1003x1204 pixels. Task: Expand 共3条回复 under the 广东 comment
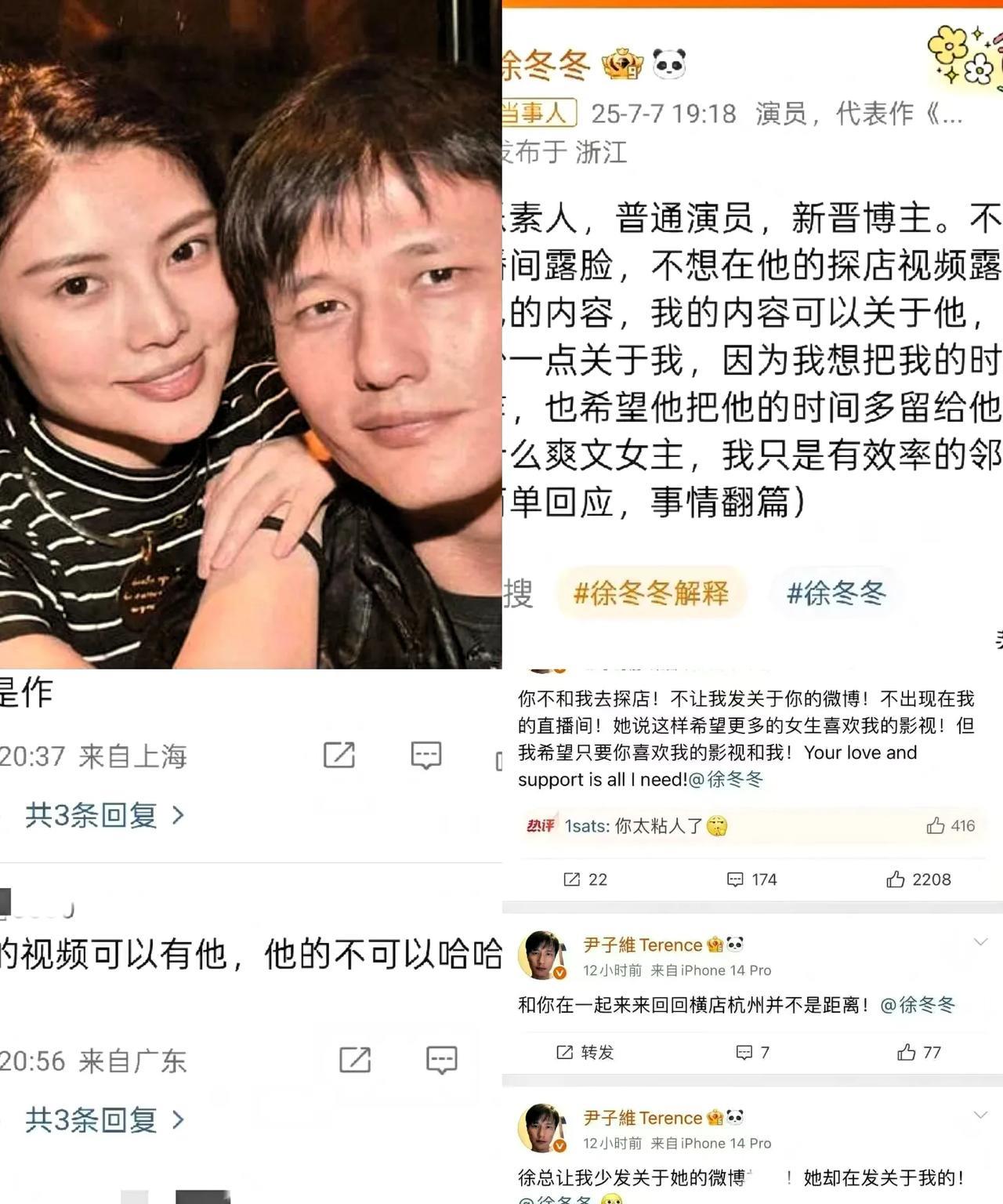(x=104, y=1119)
